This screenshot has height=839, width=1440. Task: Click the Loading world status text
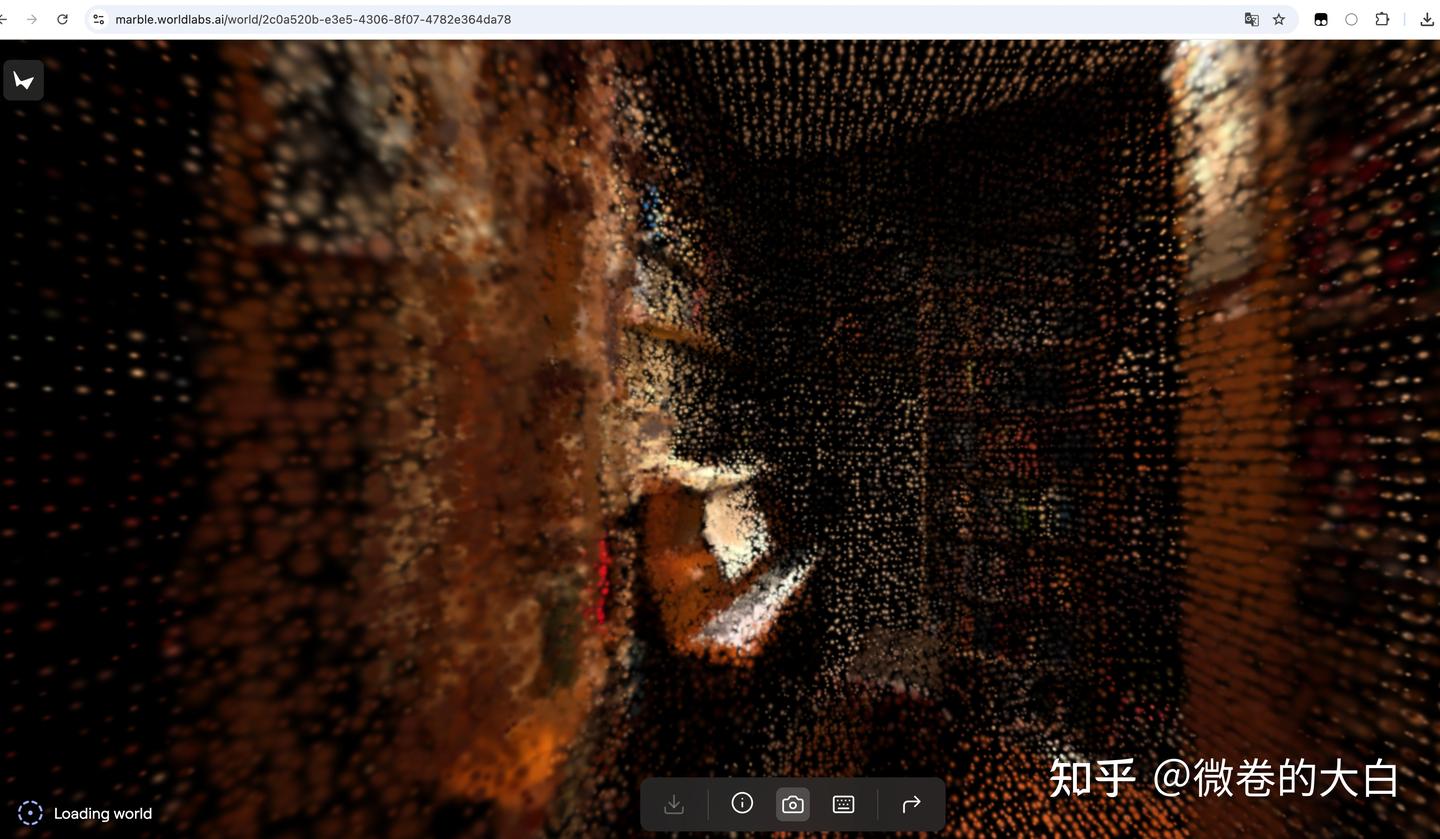[102, 813]
